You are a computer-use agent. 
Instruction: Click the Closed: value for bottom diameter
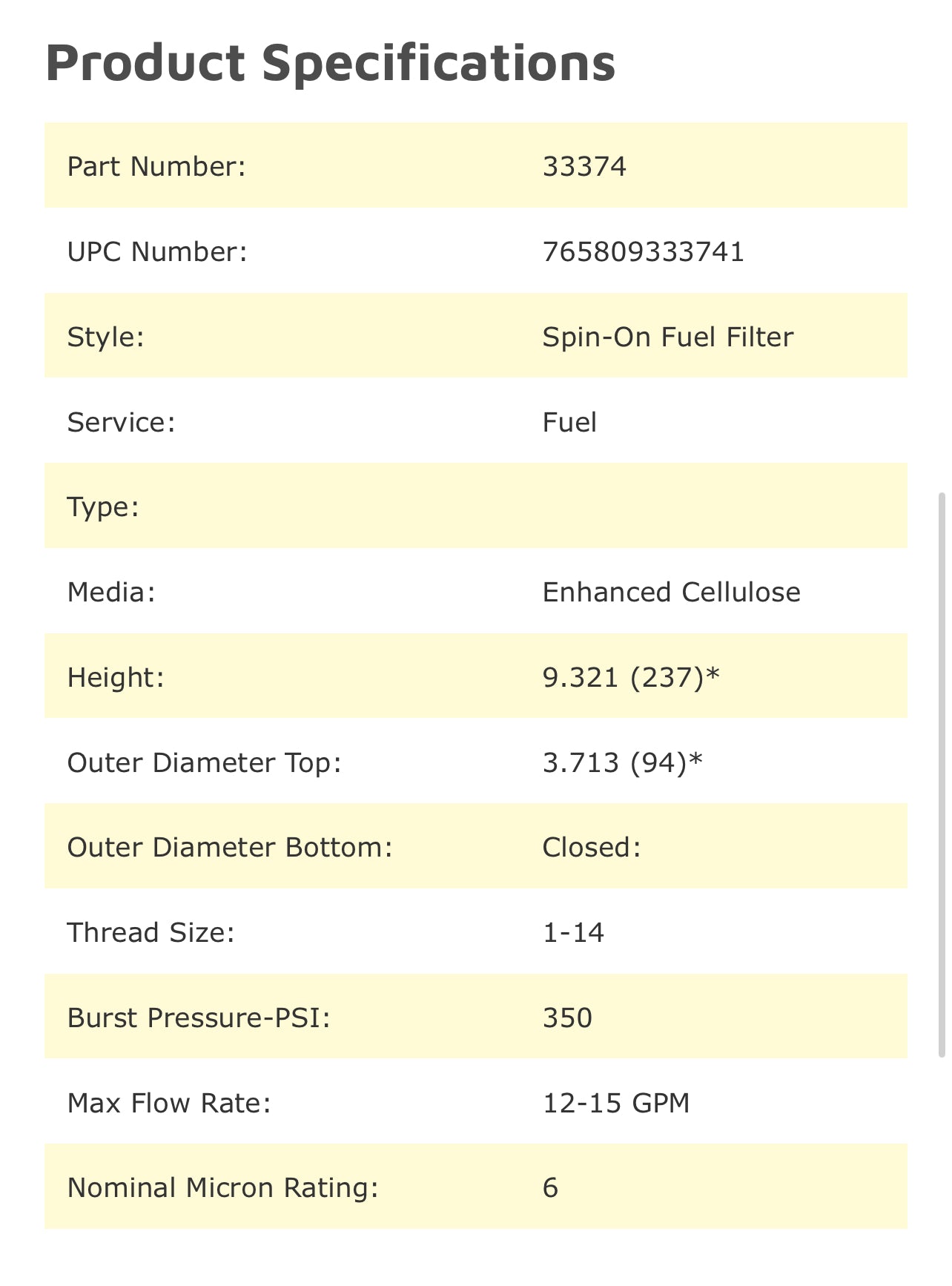[x=592, y=847]
